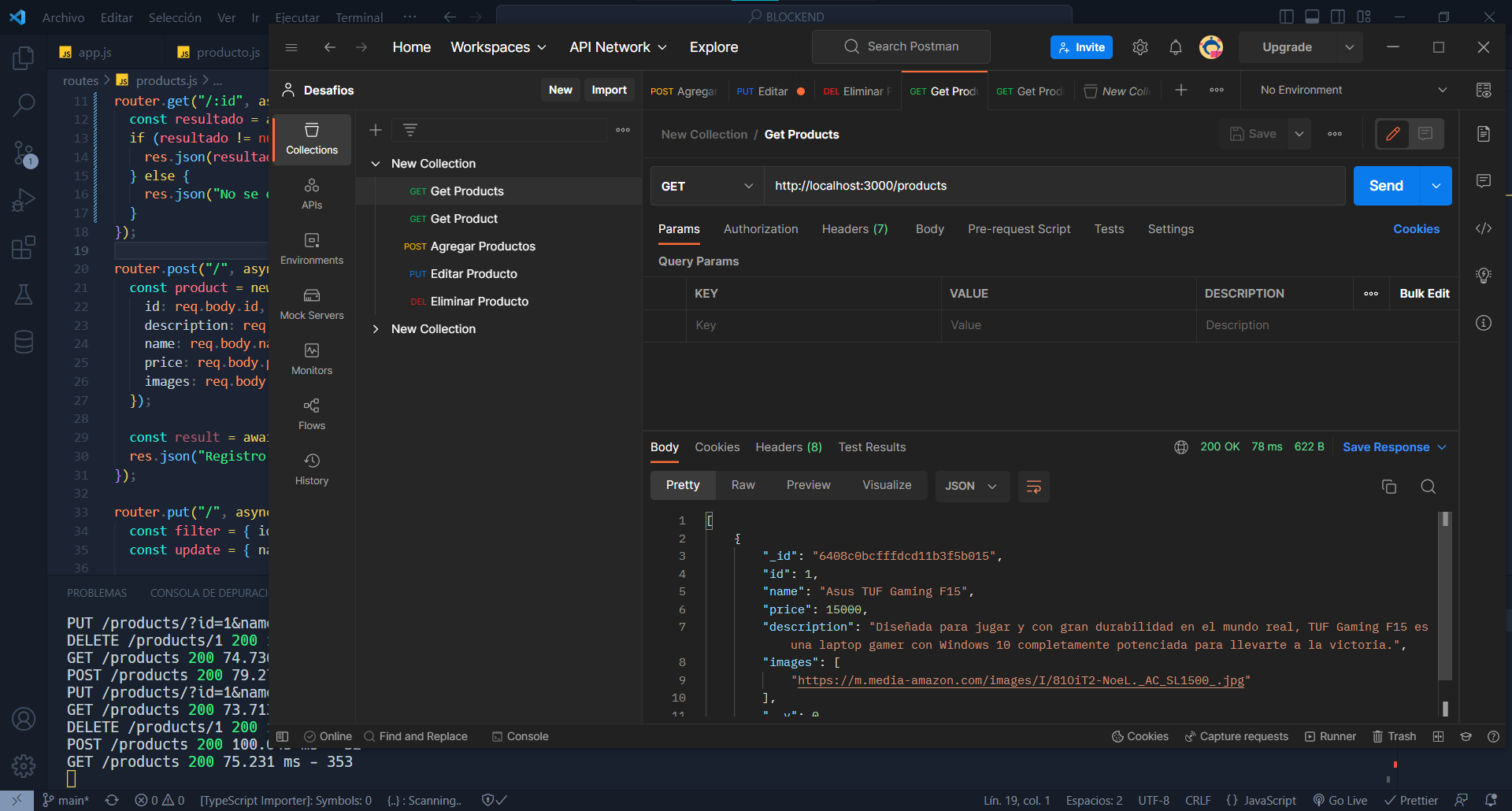
Task: Create new collection with plus icon
Action: pos(376,130)
